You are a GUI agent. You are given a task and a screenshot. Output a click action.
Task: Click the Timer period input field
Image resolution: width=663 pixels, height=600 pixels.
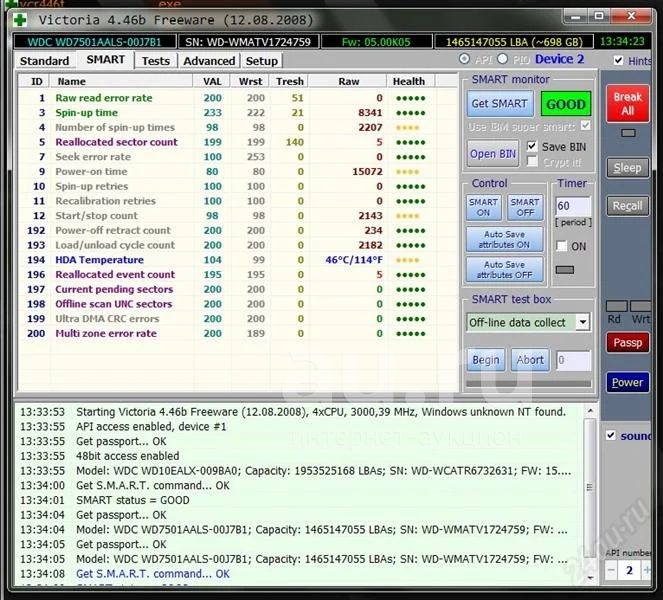click(572, 206)
